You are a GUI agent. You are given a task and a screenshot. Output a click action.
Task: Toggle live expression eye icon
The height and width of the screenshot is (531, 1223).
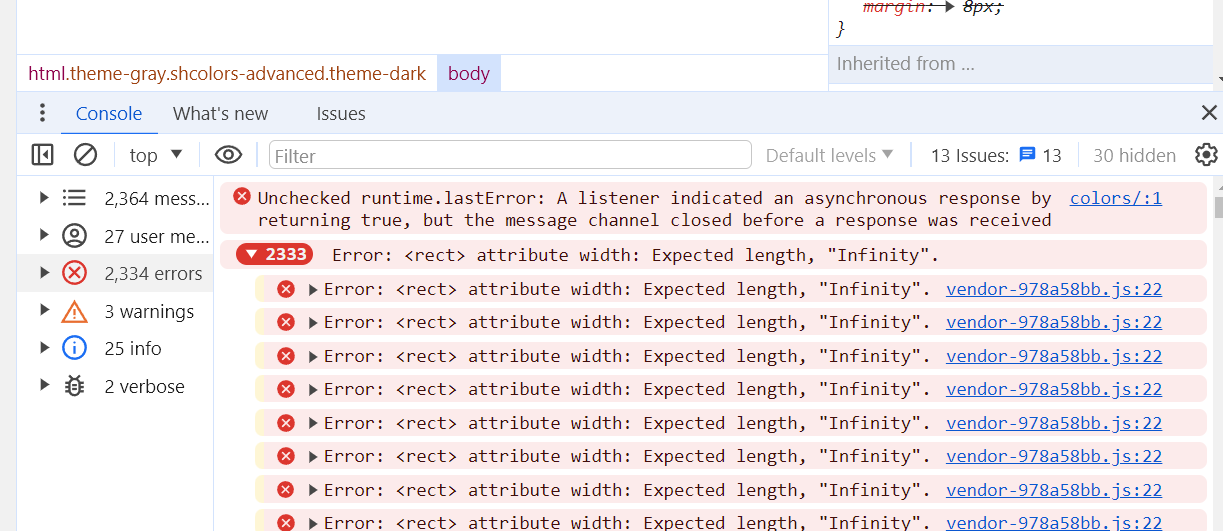228,155
